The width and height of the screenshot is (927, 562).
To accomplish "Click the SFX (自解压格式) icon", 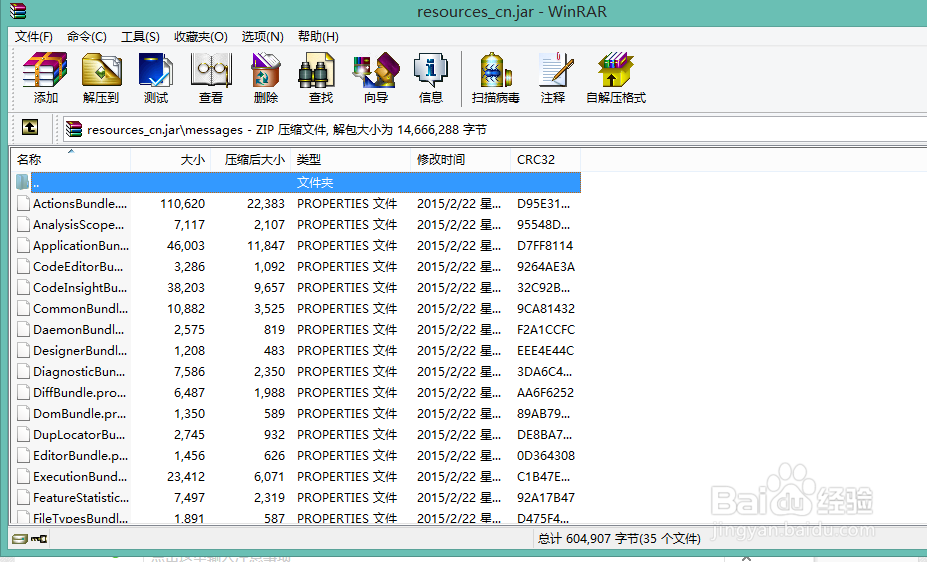I will pos(615,77).
